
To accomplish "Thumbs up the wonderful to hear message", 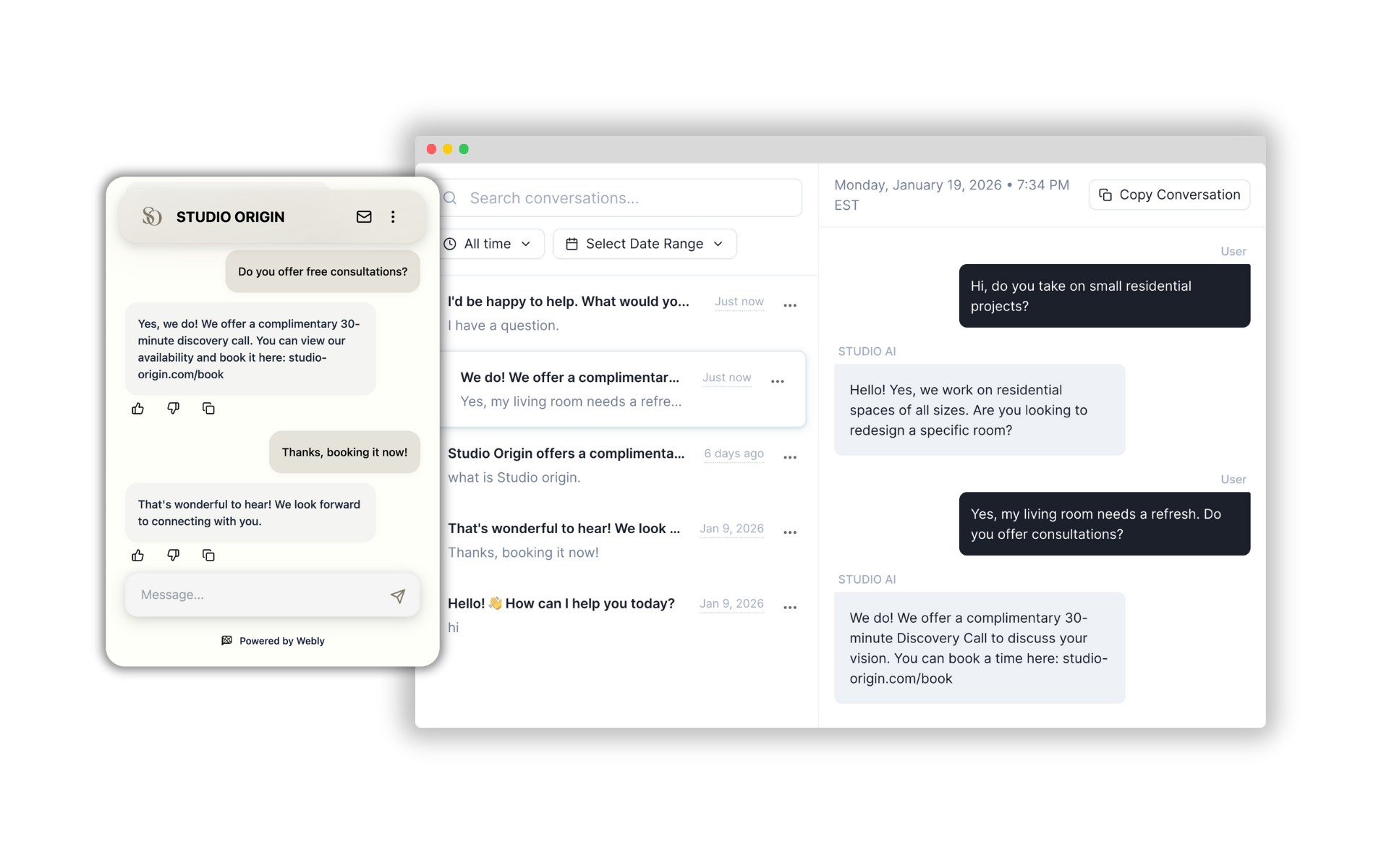I will pyautogui.click(x=137, y=555).
